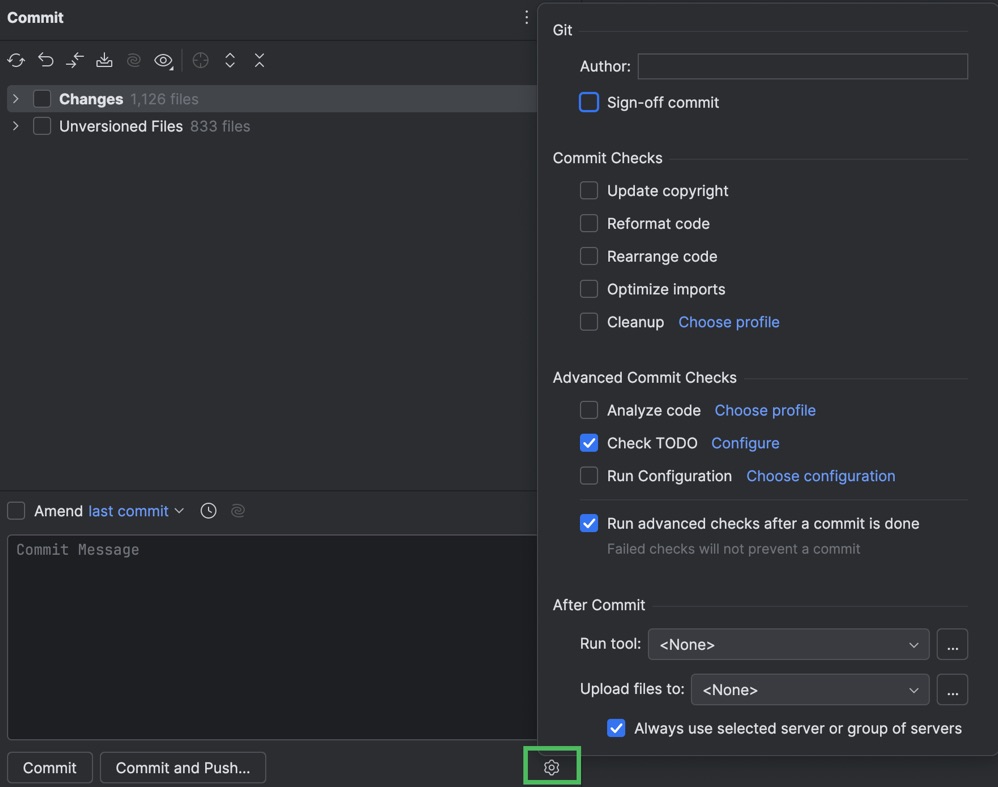998x787 pixels.
Task: Enable Analyze code checkbox
Action: pos(589,410)
